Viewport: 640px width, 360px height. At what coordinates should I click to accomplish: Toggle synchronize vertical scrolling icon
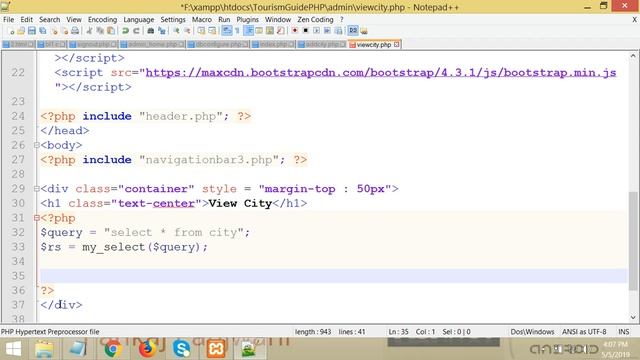[x=201, y=31]
